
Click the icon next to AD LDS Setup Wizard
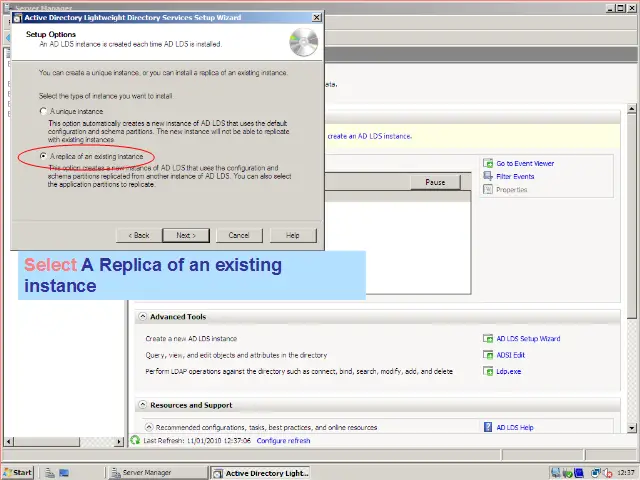click(488, 338)
